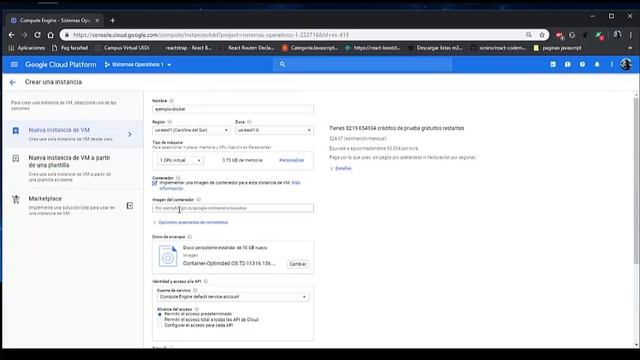Open the header three-dot settings menu
The width and height of the screenshot is (640, 360).
tap(611, 64)
